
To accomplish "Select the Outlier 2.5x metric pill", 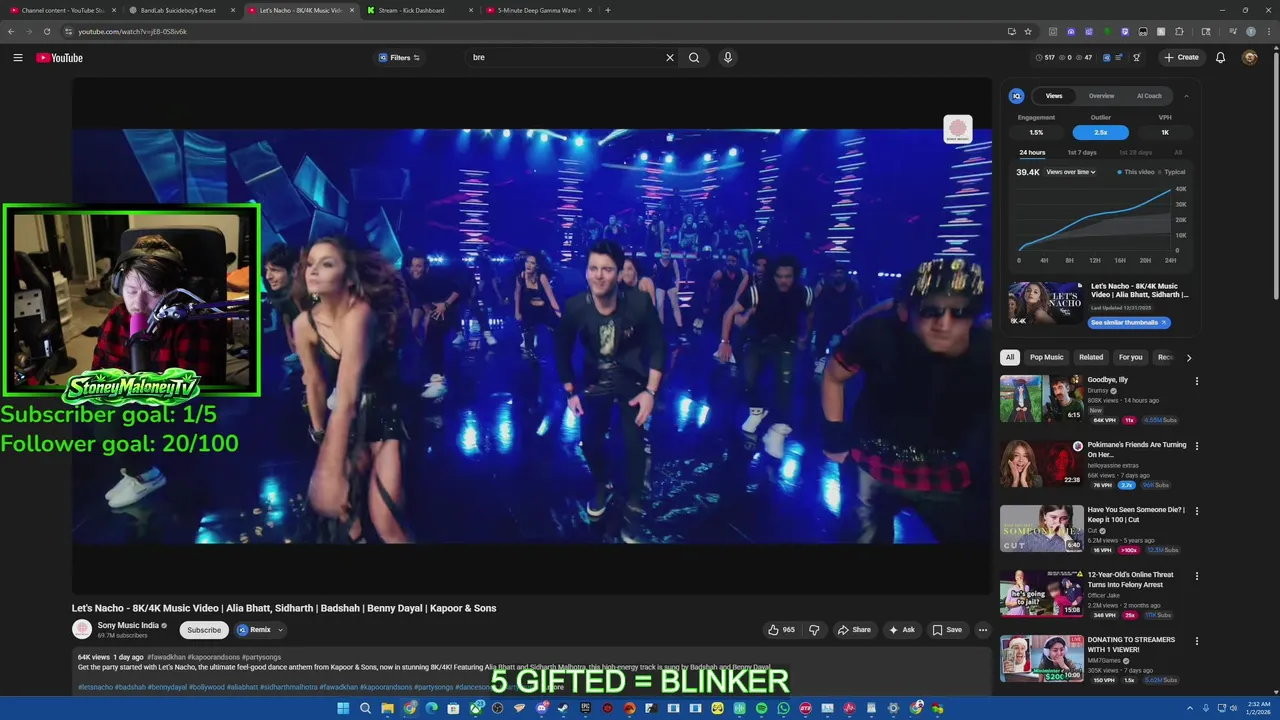I will pos(1100,132).
